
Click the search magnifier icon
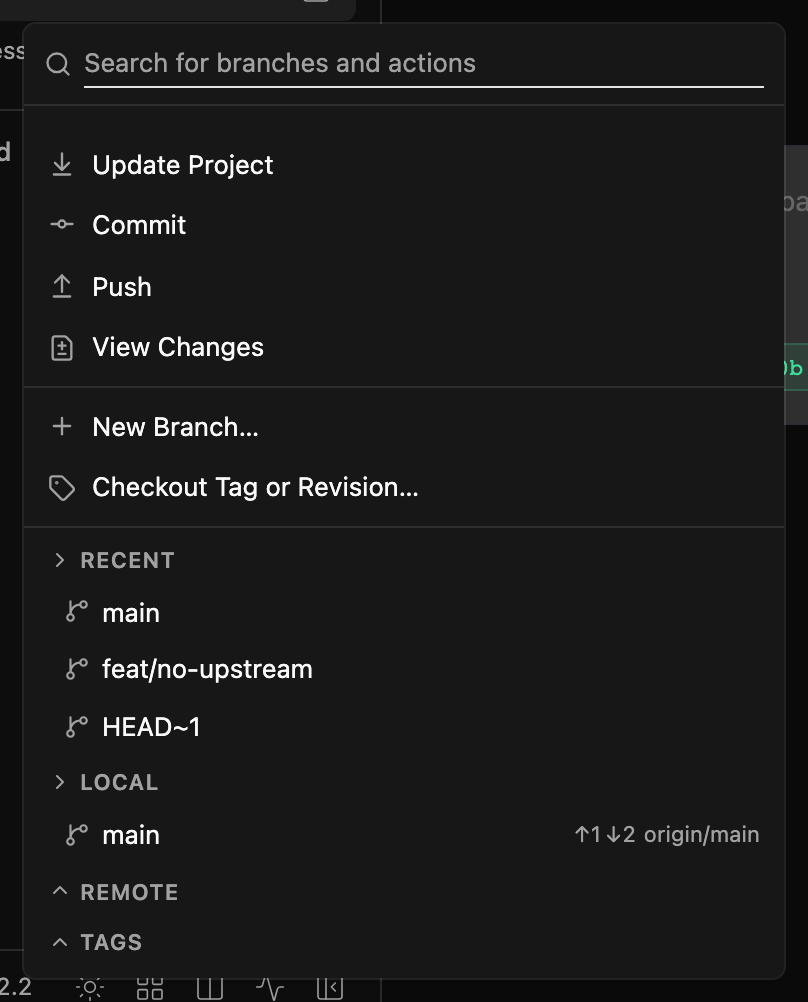pyautogui.click(x=58, y=64)
